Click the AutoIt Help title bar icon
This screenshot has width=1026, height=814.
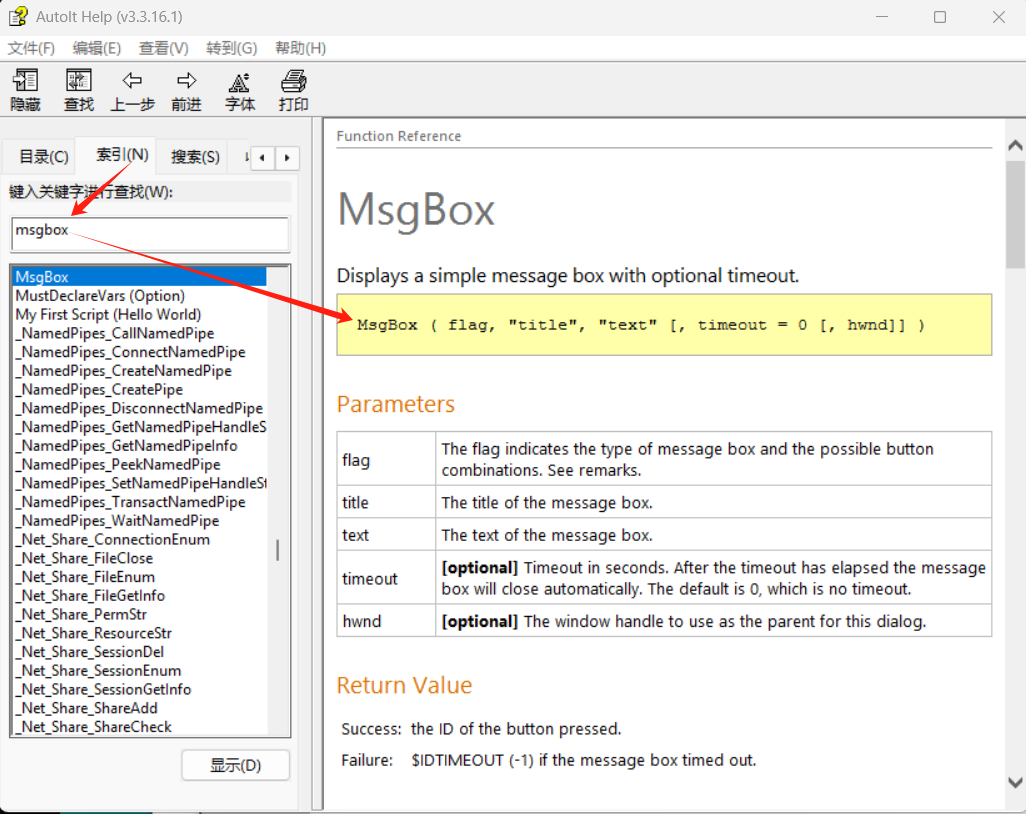18,16
